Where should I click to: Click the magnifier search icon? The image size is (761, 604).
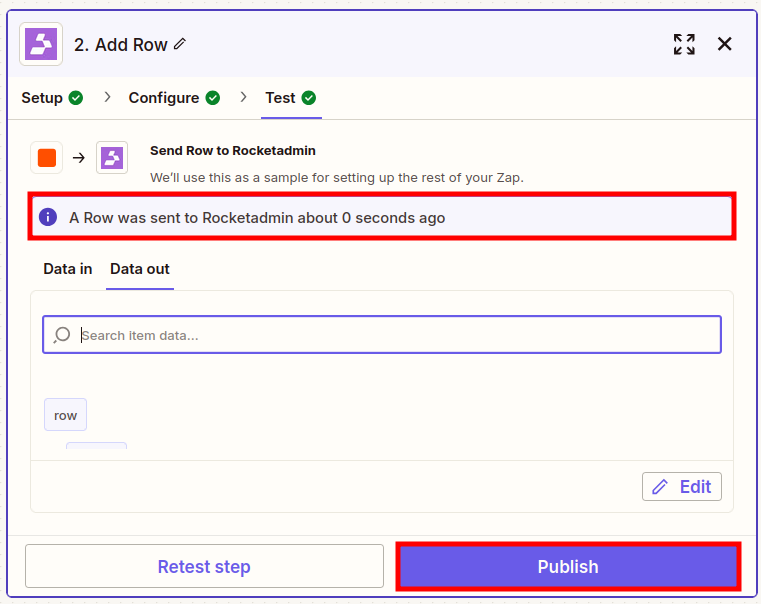point(62,335)
